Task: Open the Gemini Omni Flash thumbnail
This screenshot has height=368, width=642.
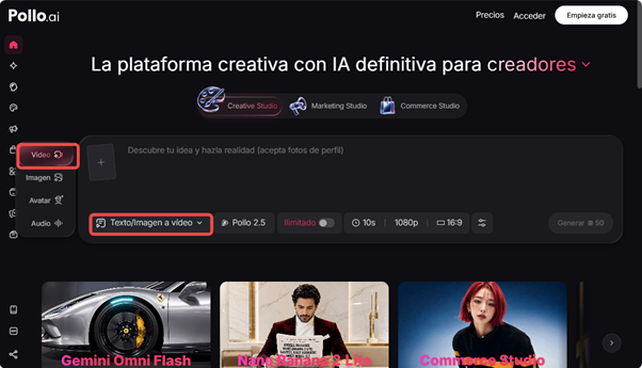Action: [126, 324]
